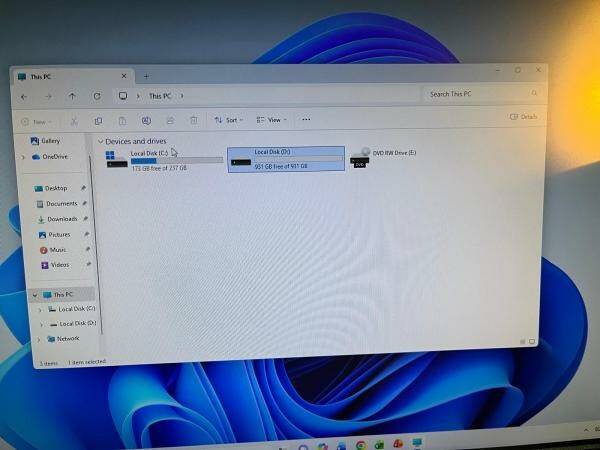This screenshot has height=450, width=600.
Task: Select Local Disk (C:) in navigation tree
Action: [x=72, y=309]
